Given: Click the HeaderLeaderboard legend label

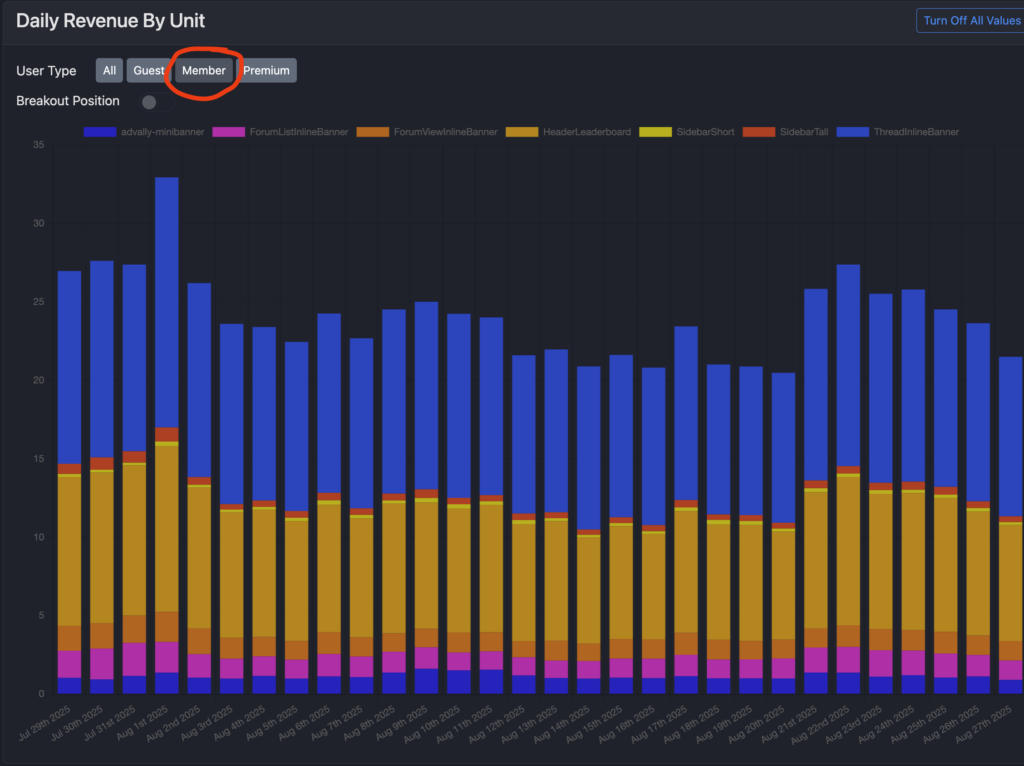Looking at the screenshot, I should click(x=587, y=132).
